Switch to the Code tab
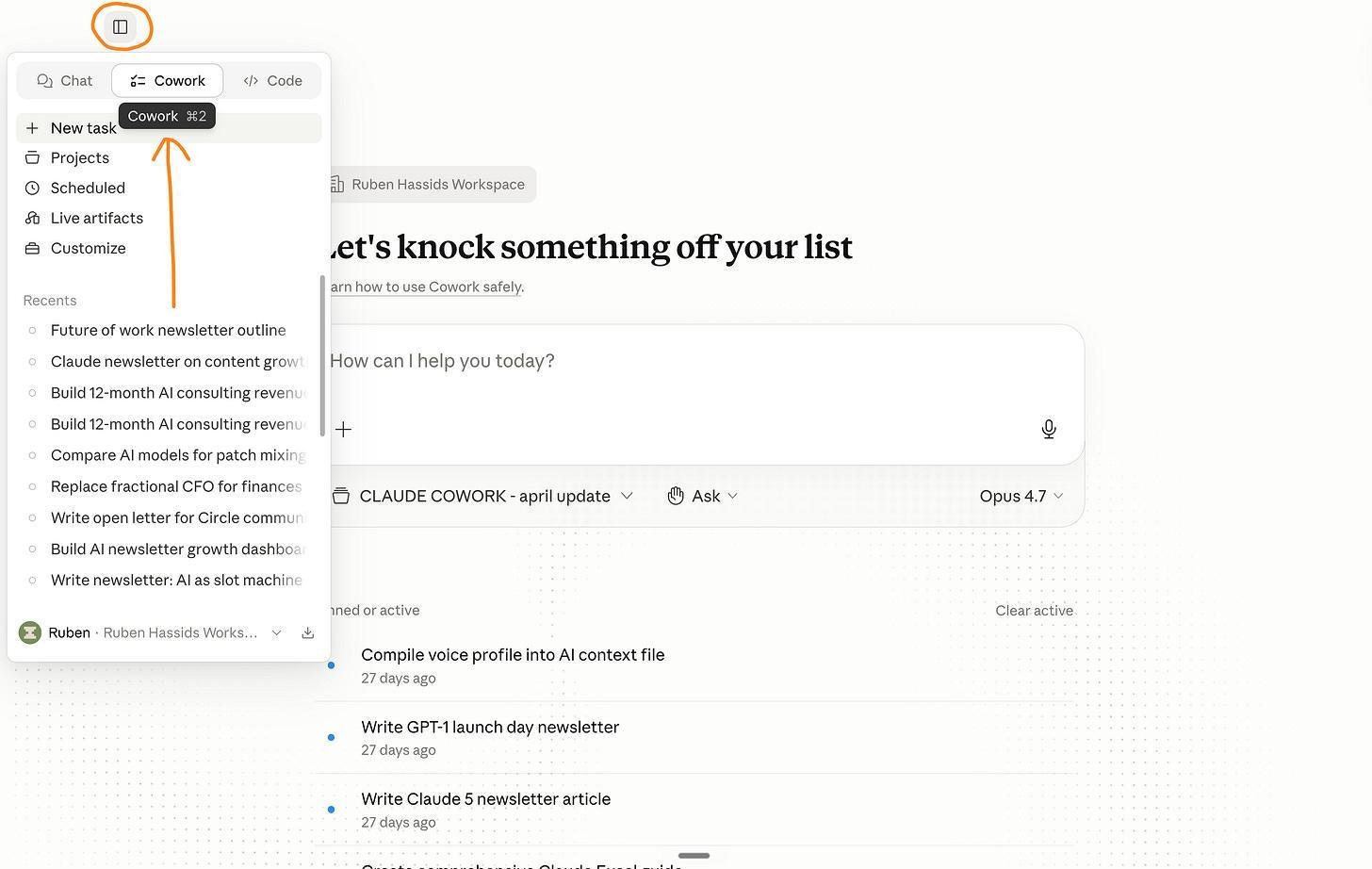This screenshot has width=1372, height=869. (x=272, y=81)
